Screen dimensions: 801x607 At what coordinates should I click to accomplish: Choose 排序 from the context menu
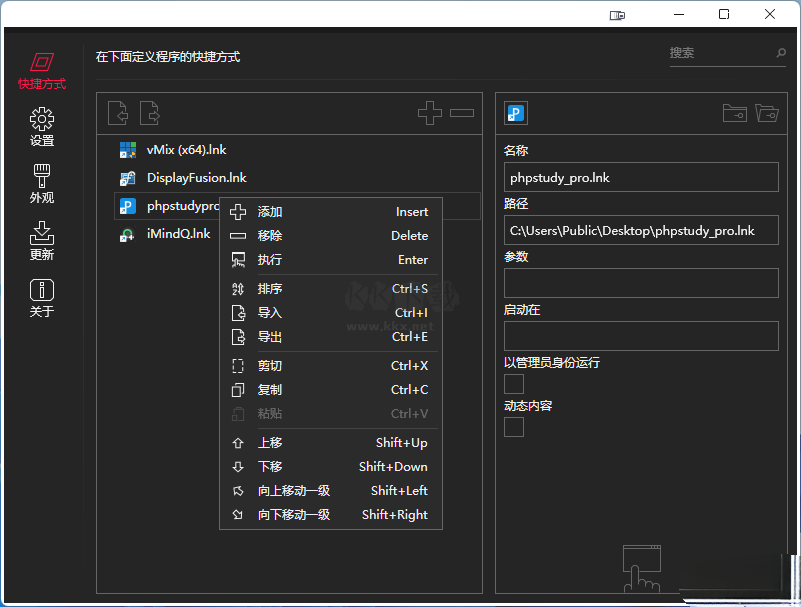(331, 289)
